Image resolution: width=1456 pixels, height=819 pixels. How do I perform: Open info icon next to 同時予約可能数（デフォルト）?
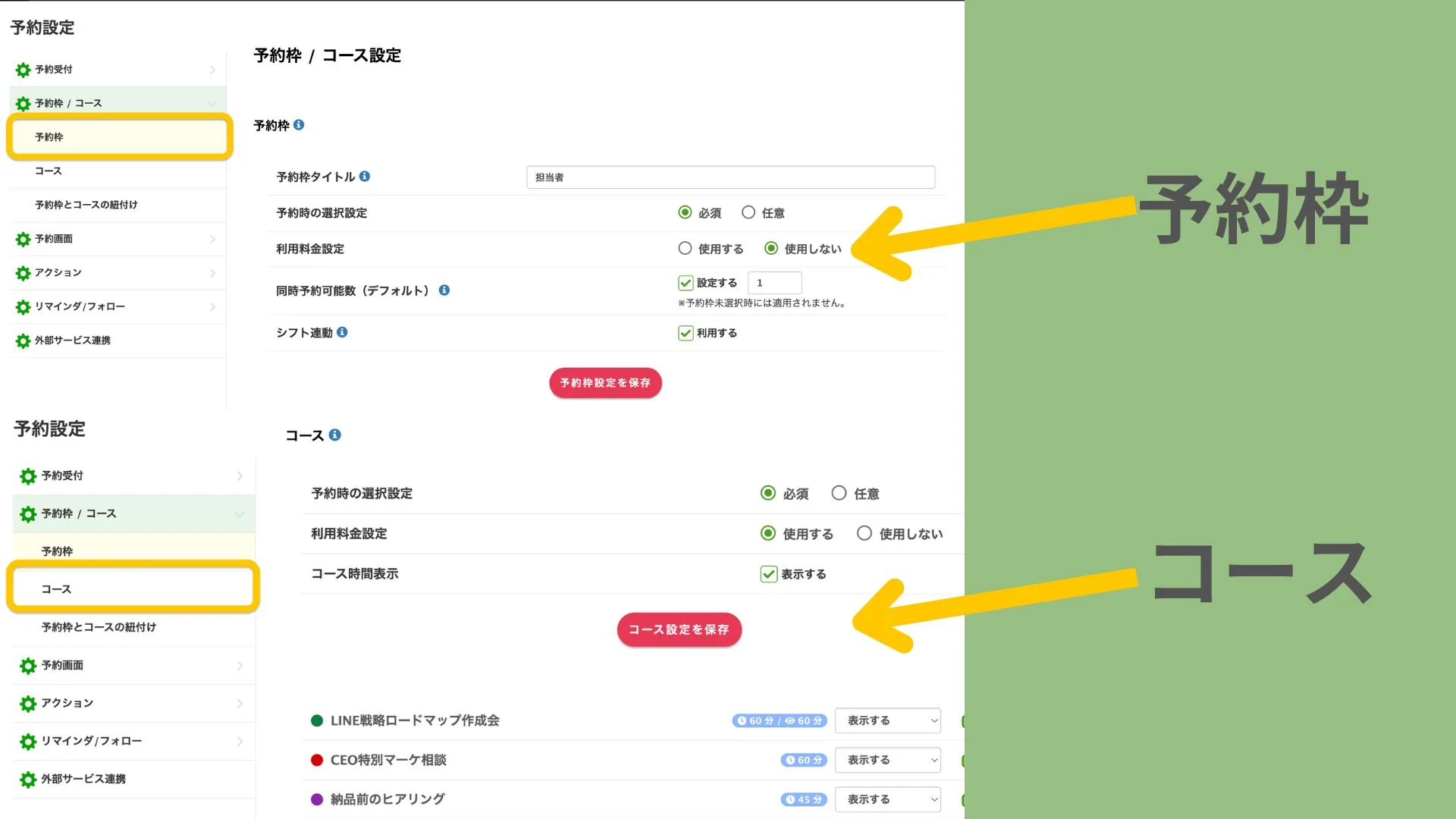444,290
